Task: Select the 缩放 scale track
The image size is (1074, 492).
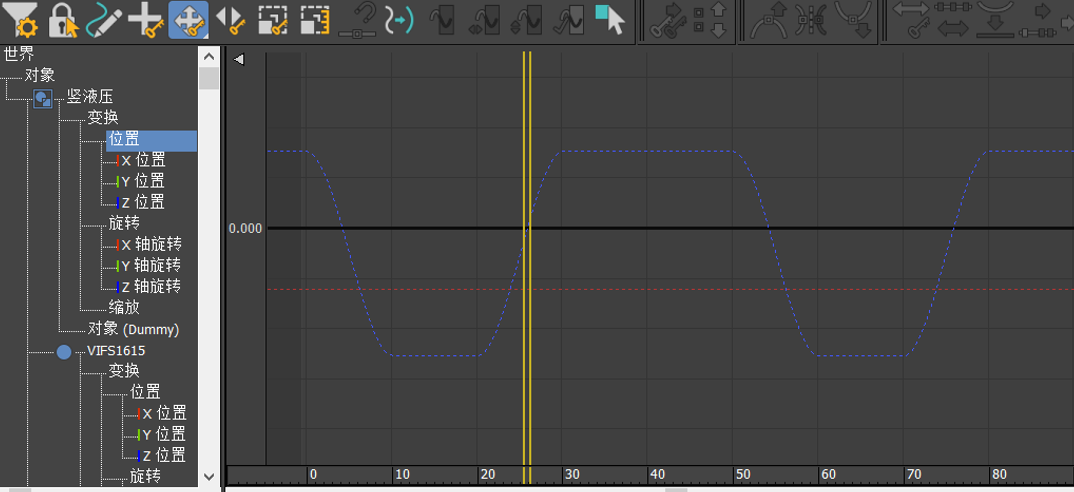Action: (124, 307)
